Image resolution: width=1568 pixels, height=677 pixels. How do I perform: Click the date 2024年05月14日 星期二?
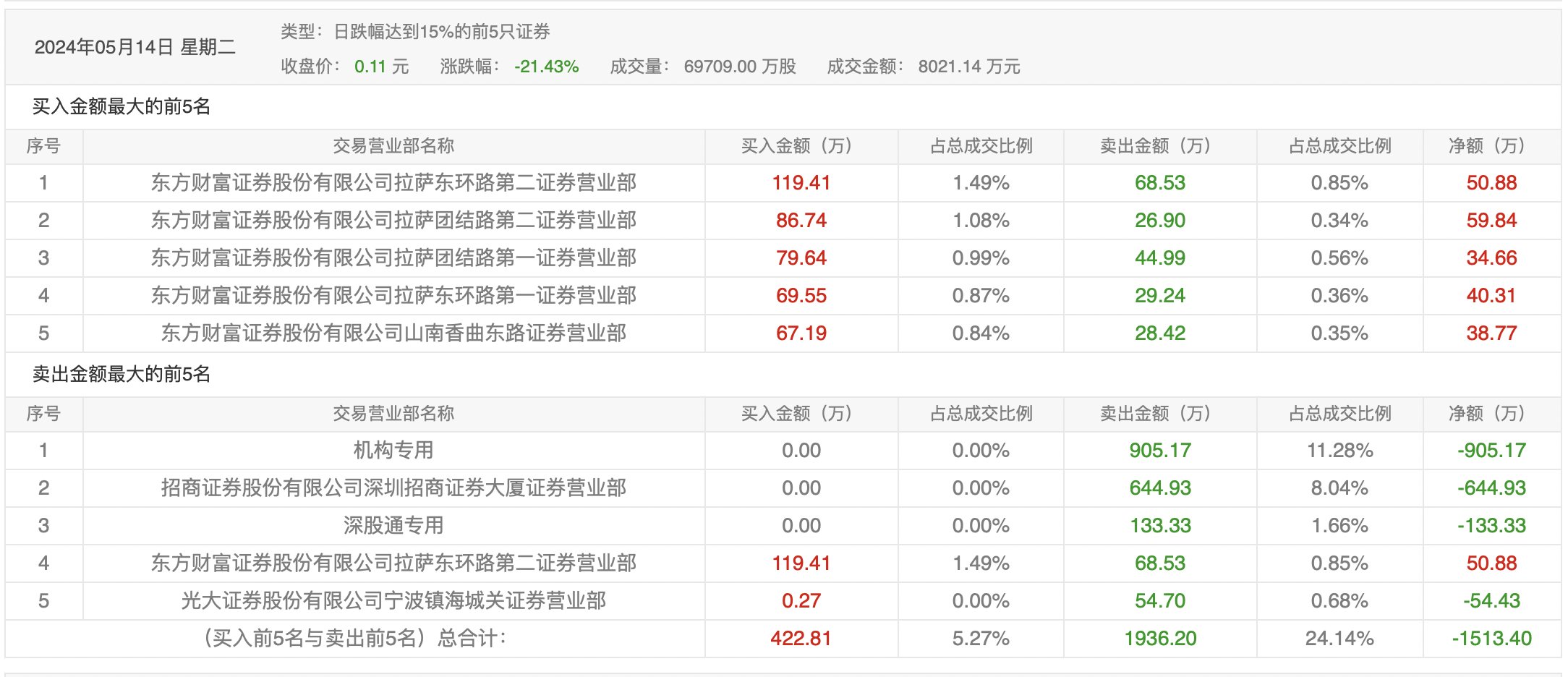[135, 48]
